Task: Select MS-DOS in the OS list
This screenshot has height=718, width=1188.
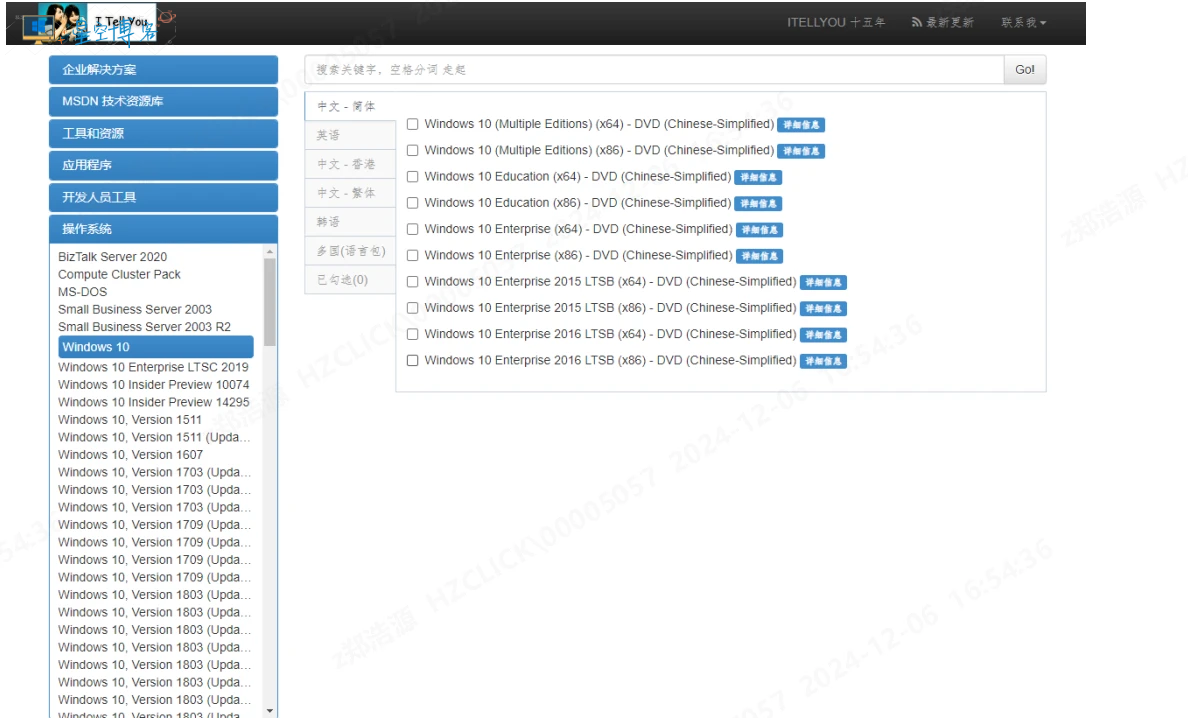Action: pos(83,292)
